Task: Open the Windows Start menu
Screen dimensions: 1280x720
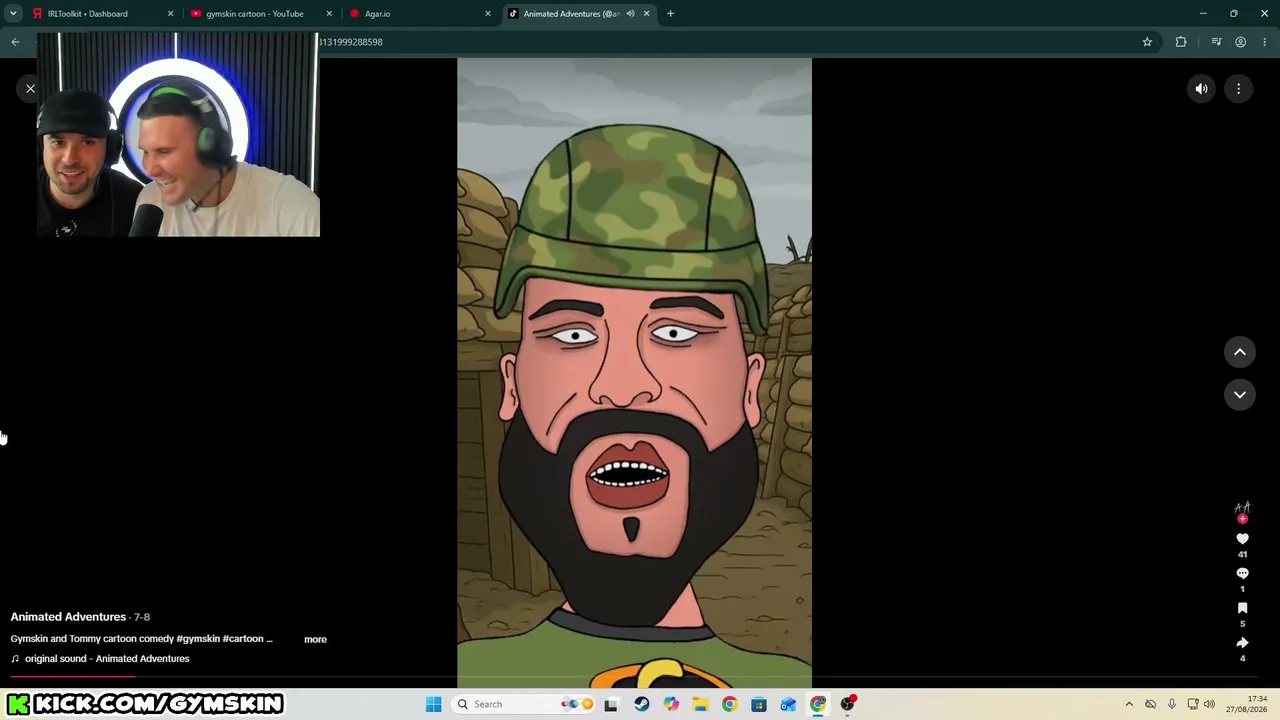Action: (x=434, y=704)
